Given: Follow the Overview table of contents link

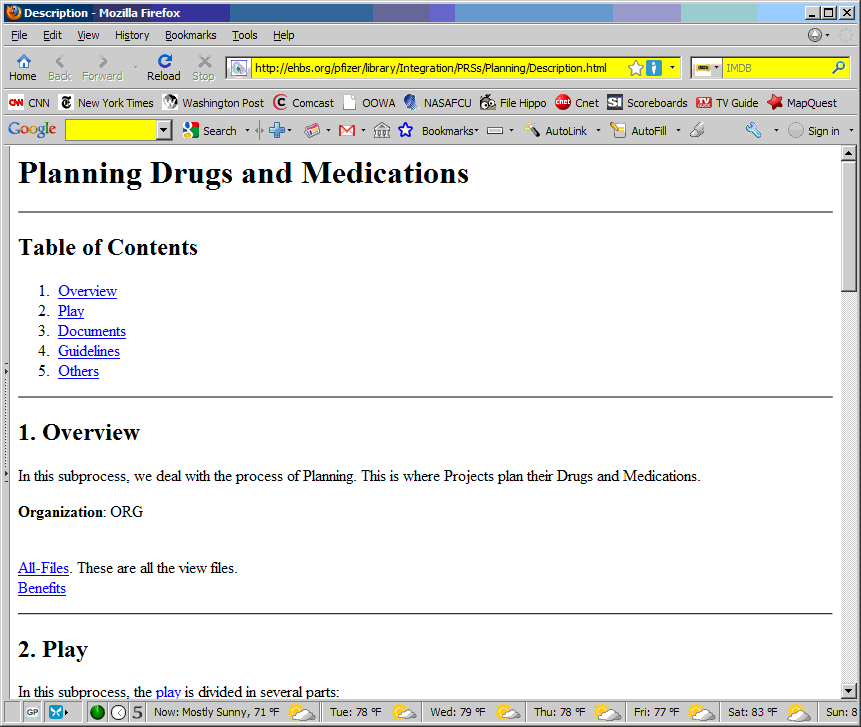Looking at the screenshot, I should tap(87, 291).
